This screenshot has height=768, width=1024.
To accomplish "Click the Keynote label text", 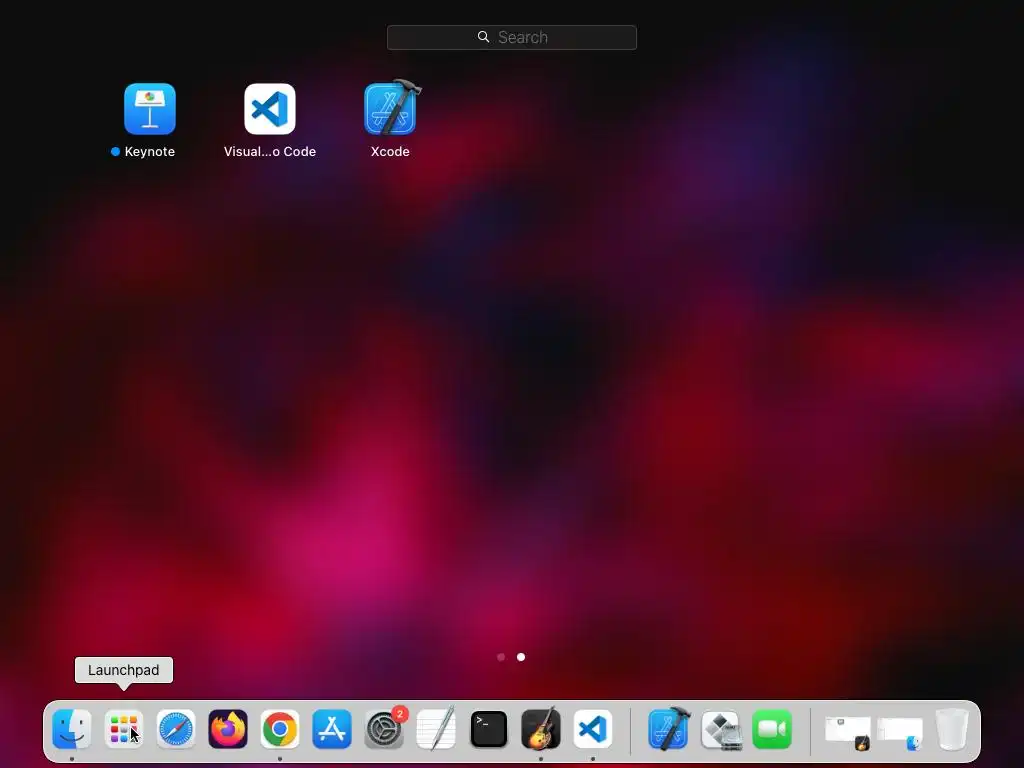I will 150,152.
